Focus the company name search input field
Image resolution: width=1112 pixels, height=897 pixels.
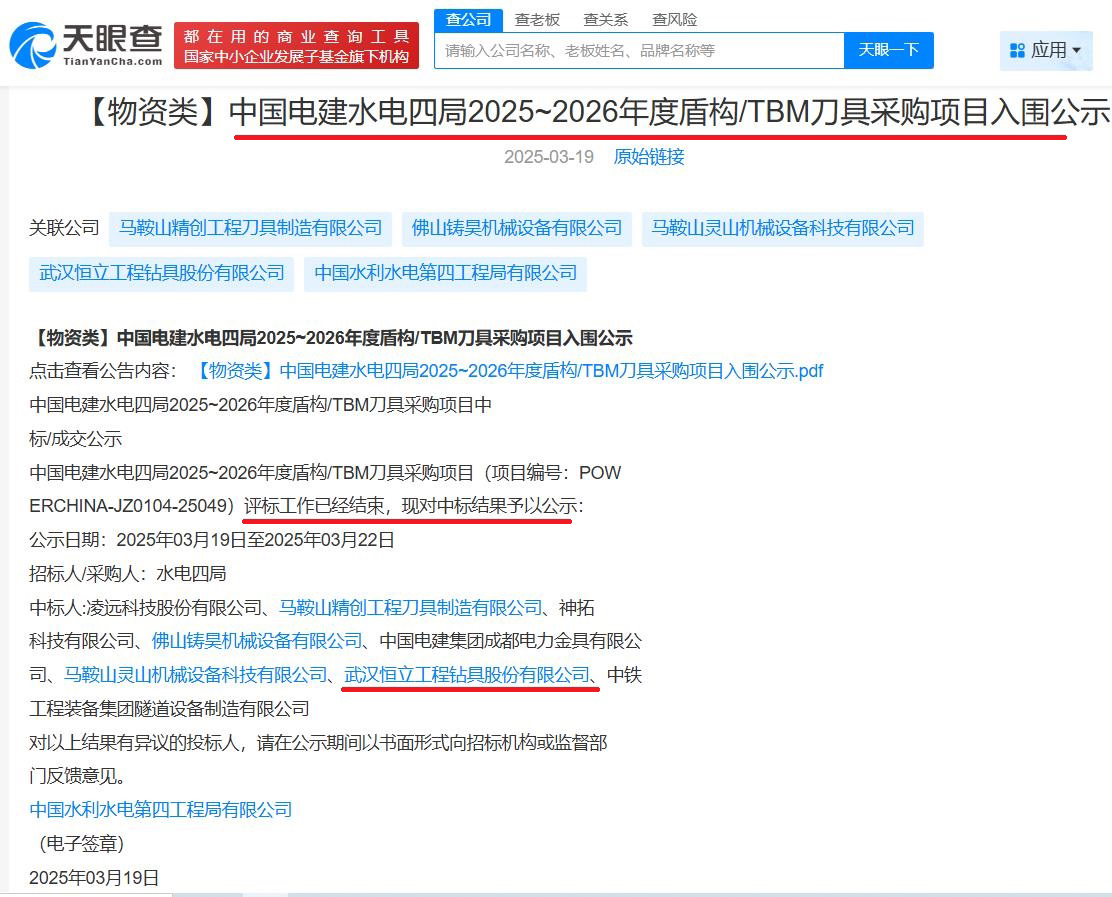click(x=639, y=50)
